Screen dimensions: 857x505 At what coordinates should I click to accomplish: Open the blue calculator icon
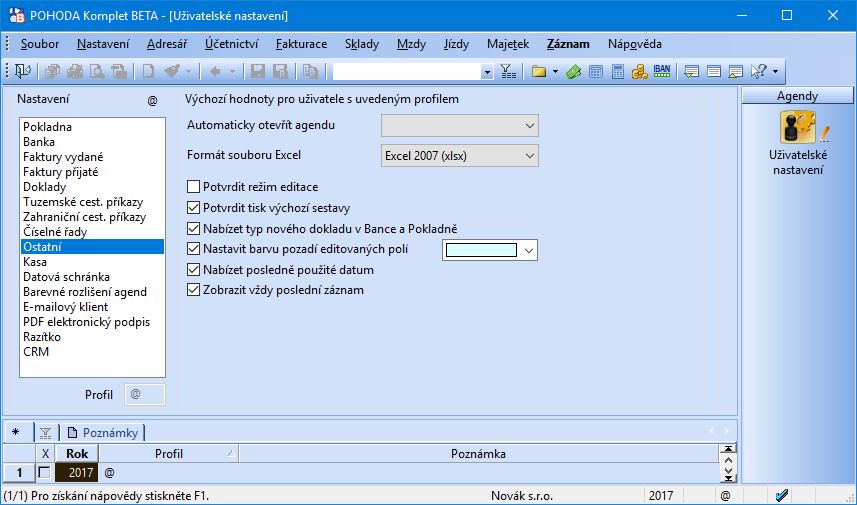coord(596,71)
